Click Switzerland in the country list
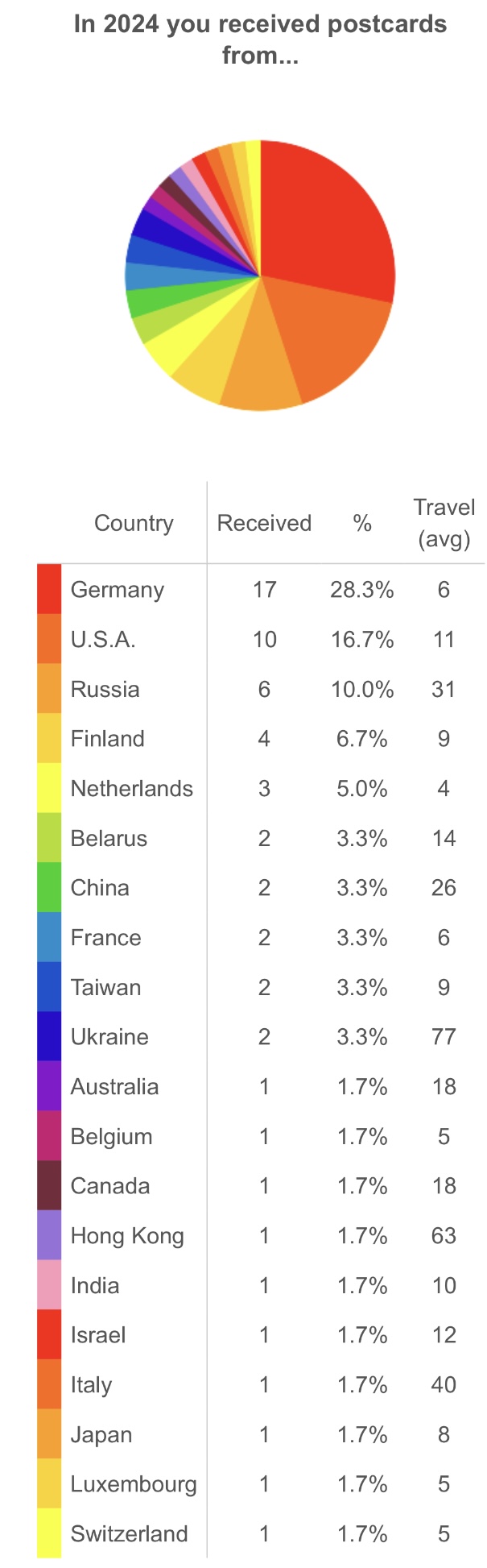The image size is (487, 1568). click(x=129, y=1533)
